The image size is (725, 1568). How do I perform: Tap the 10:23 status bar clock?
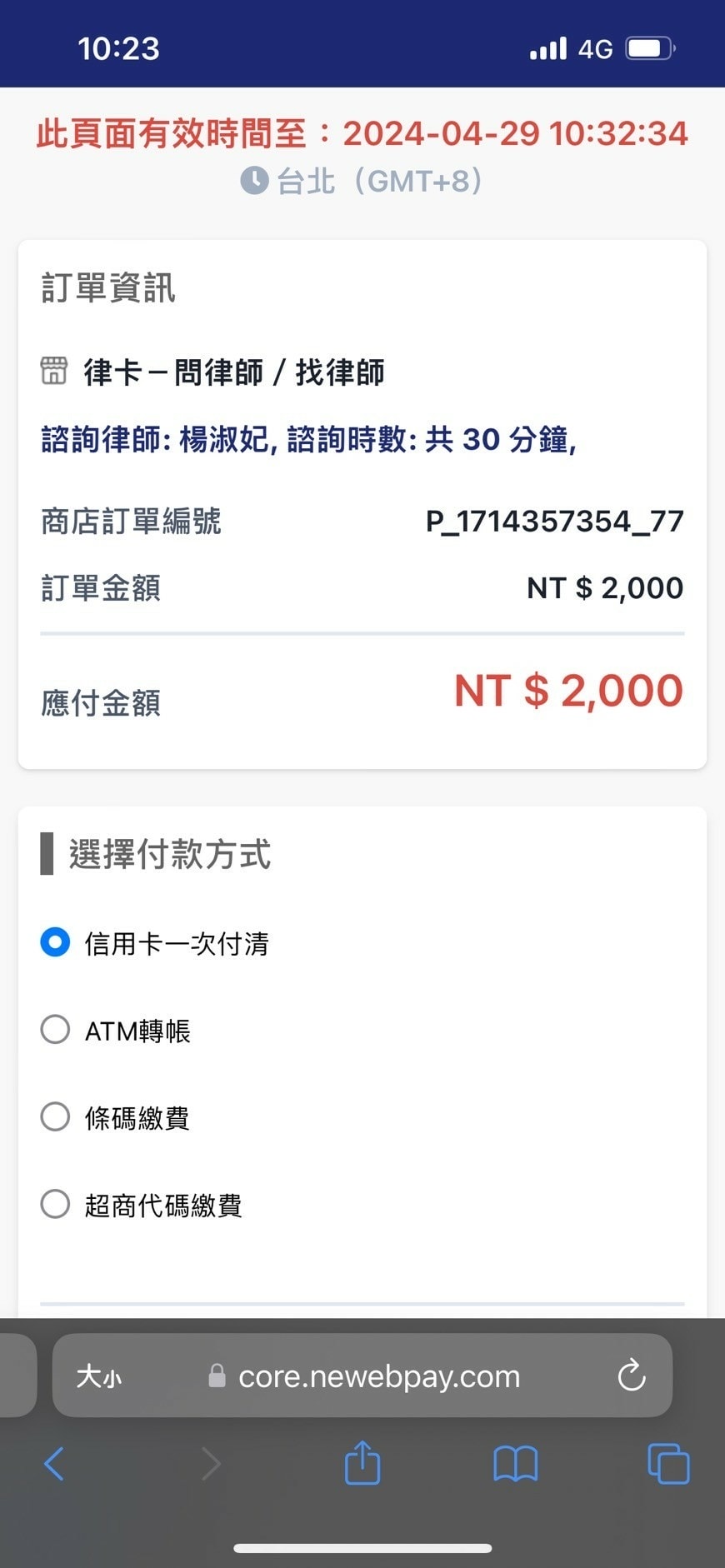pos(118,48)
